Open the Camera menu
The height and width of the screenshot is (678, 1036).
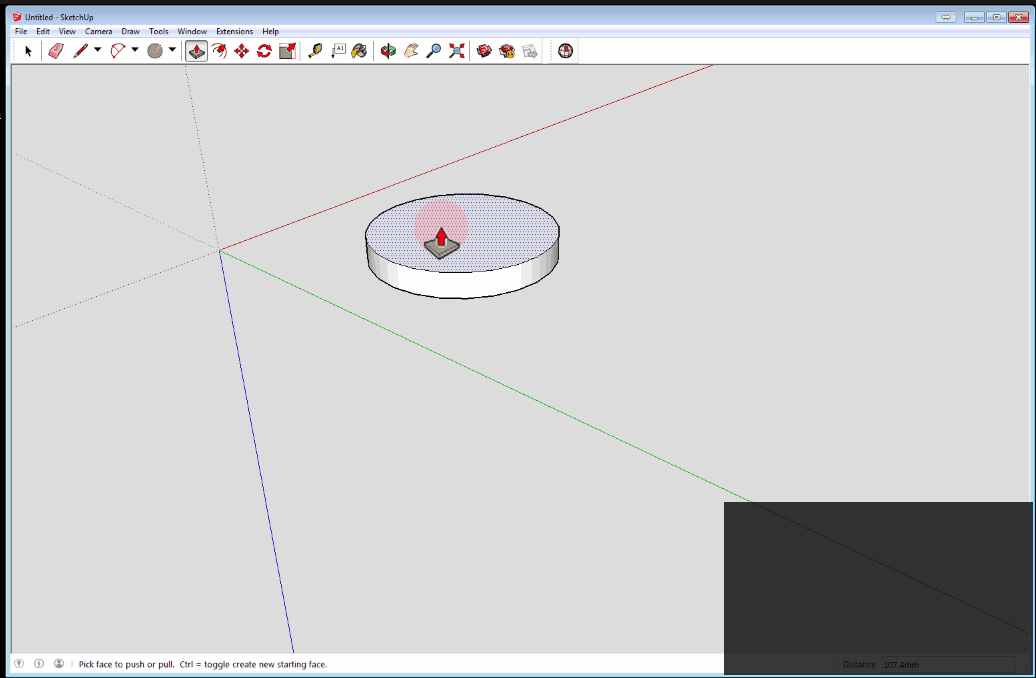[98, 32]
